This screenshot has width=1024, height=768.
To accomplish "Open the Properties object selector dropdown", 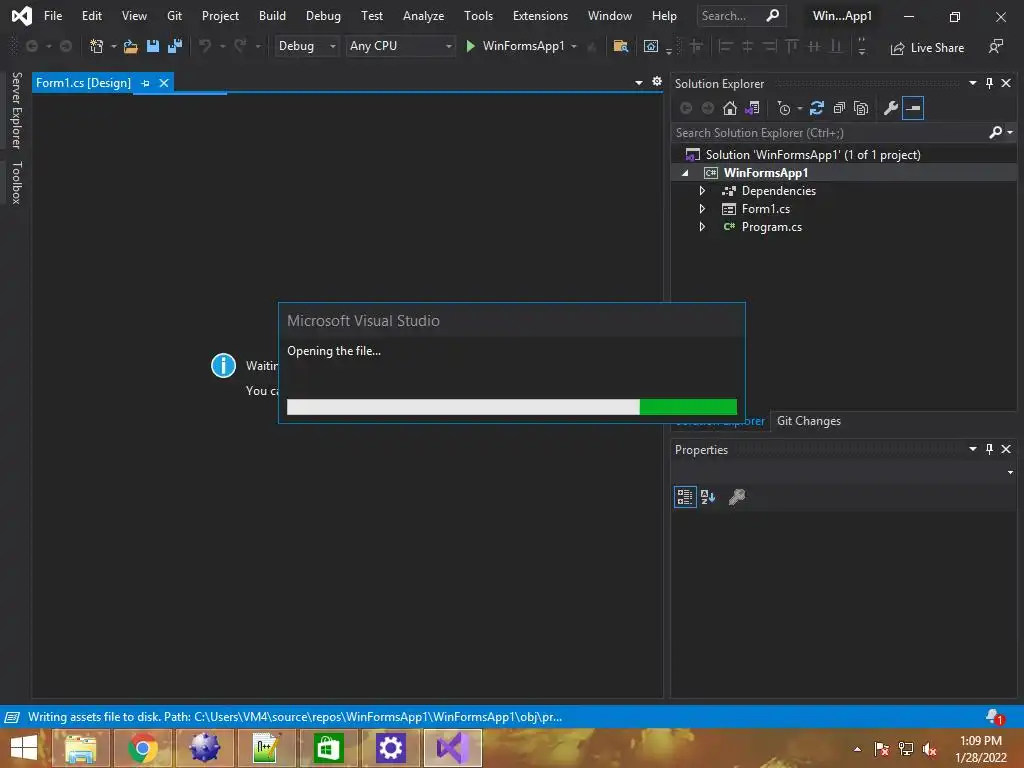I will pyautogui.click(x=1010, y=472).
